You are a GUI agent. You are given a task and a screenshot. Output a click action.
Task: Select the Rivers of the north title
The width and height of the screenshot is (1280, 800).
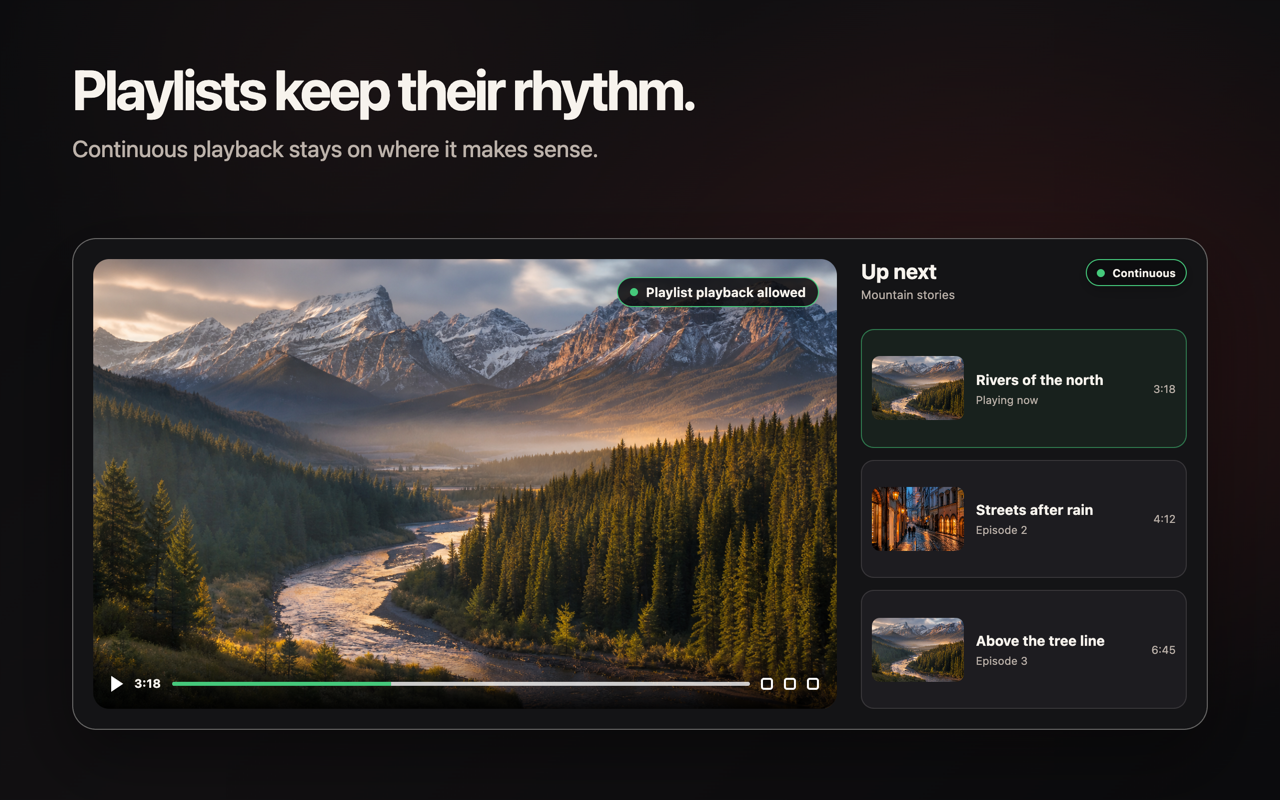coord(1039,380)
